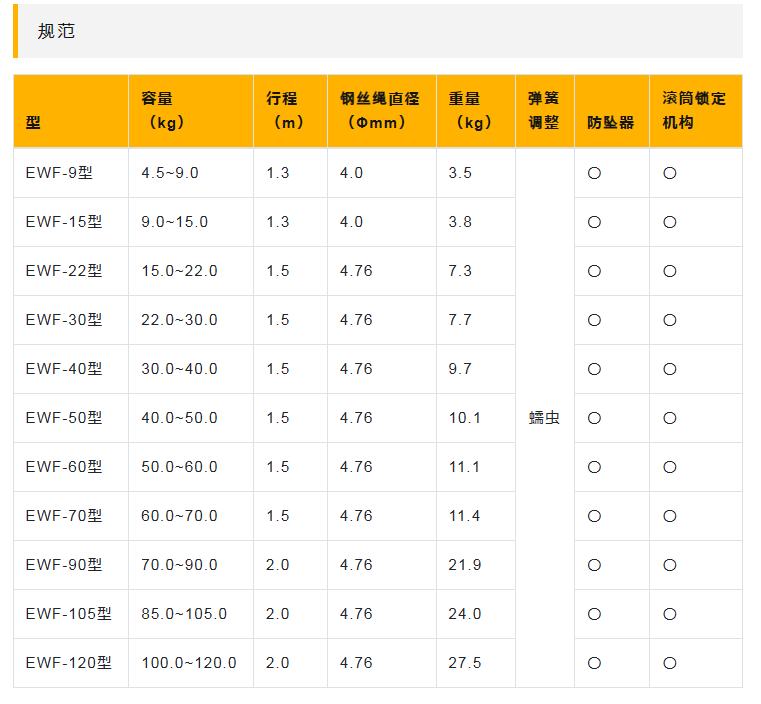Click the 蠕虫 spring adjustment cell
Image resolution: width=761 pixels, height=704 pixels.
point(544,418)
